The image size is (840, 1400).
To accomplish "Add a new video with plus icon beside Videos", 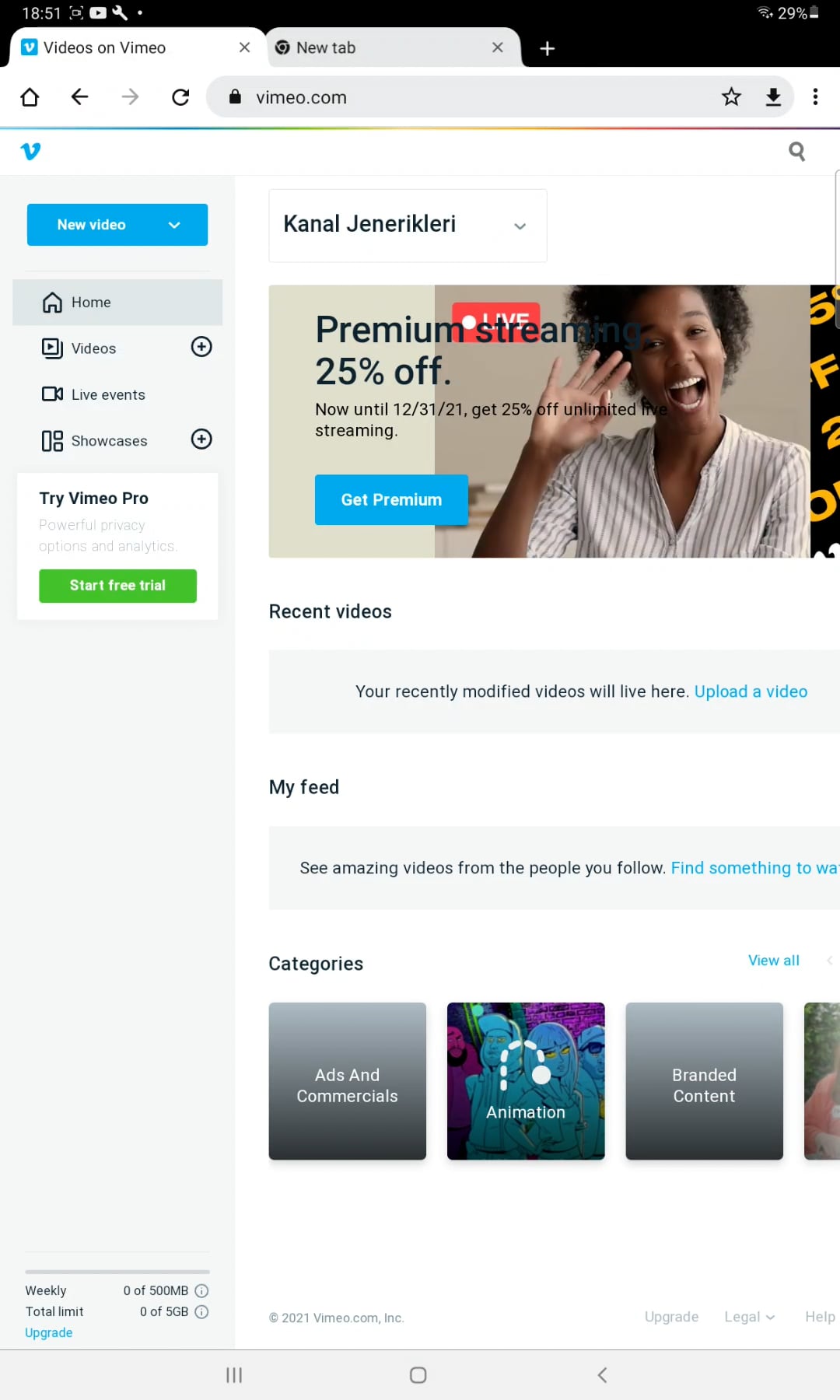I will pos(201,347).
